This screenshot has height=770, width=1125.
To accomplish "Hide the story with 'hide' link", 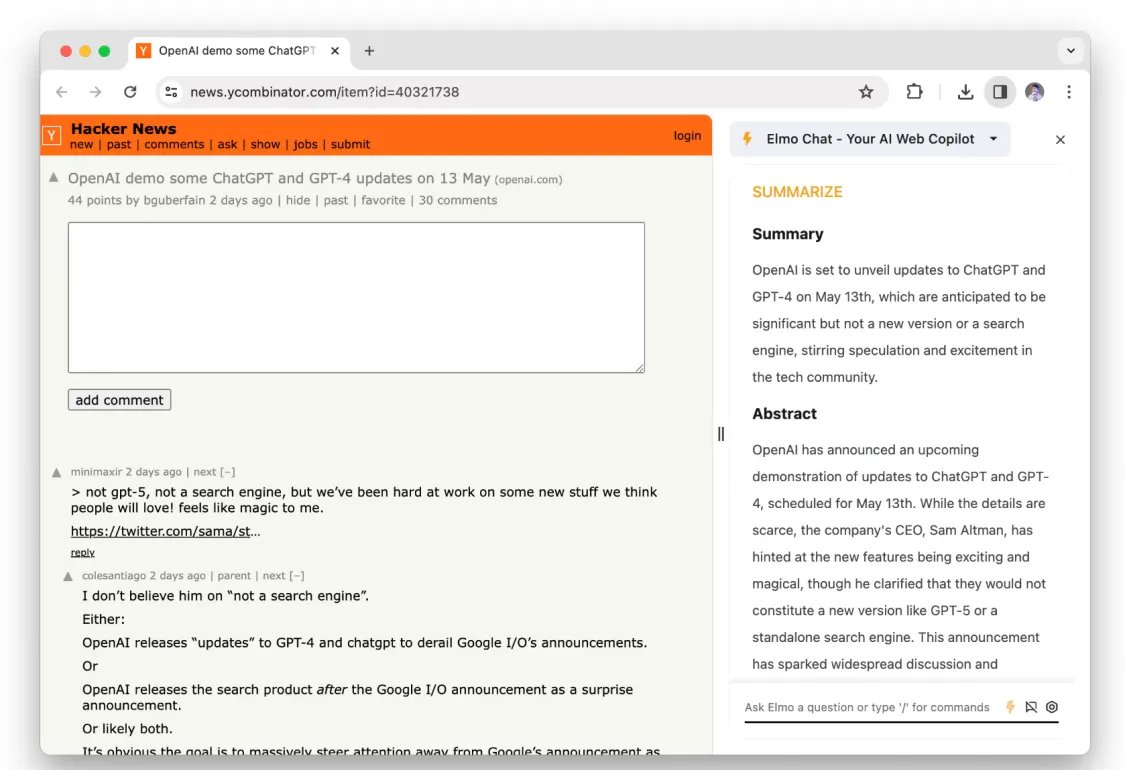I will (298, 200).
